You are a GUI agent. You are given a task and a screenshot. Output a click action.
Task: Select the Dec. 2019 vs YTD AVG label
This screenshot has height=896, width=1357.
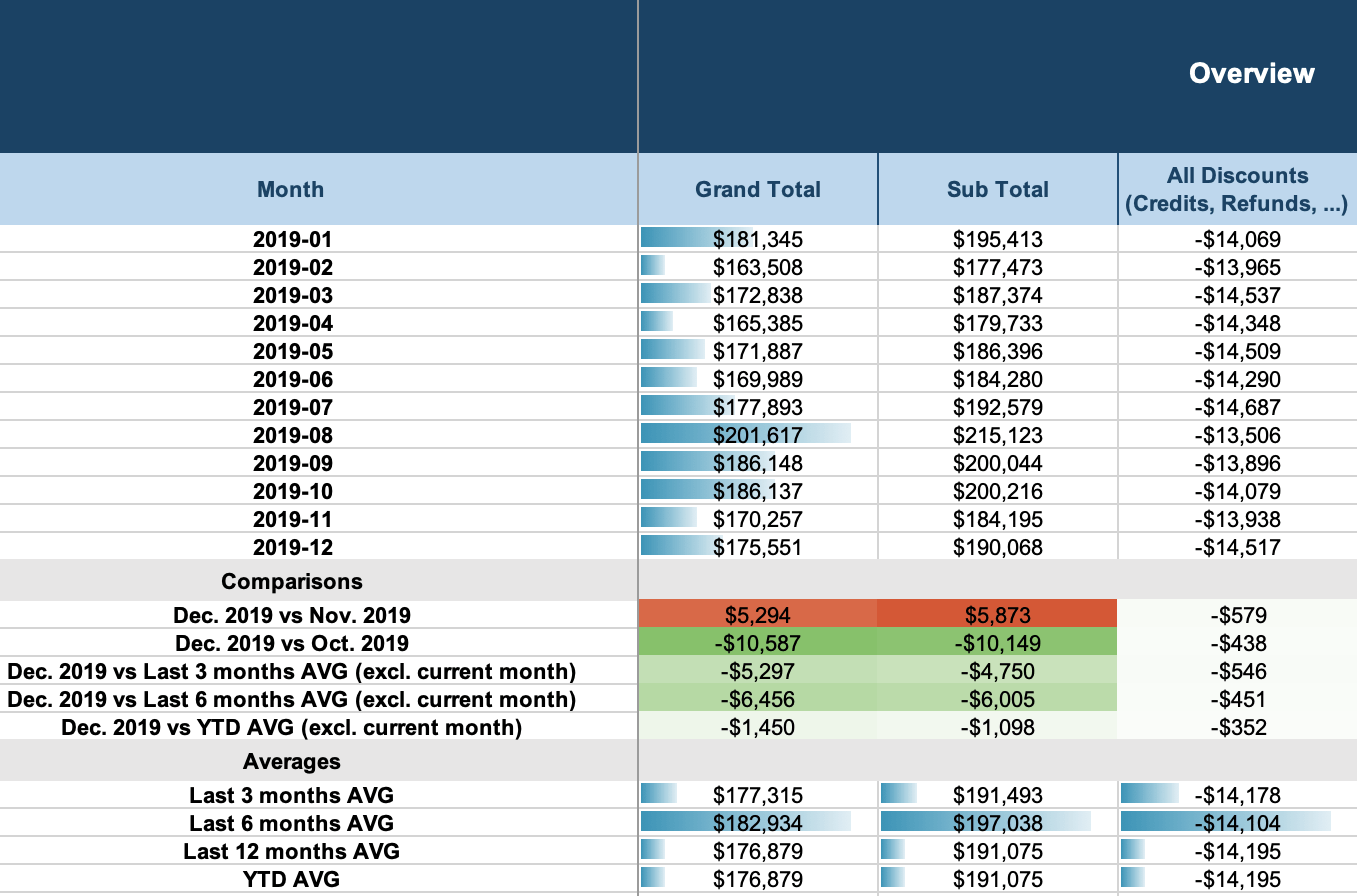[292, 727]
